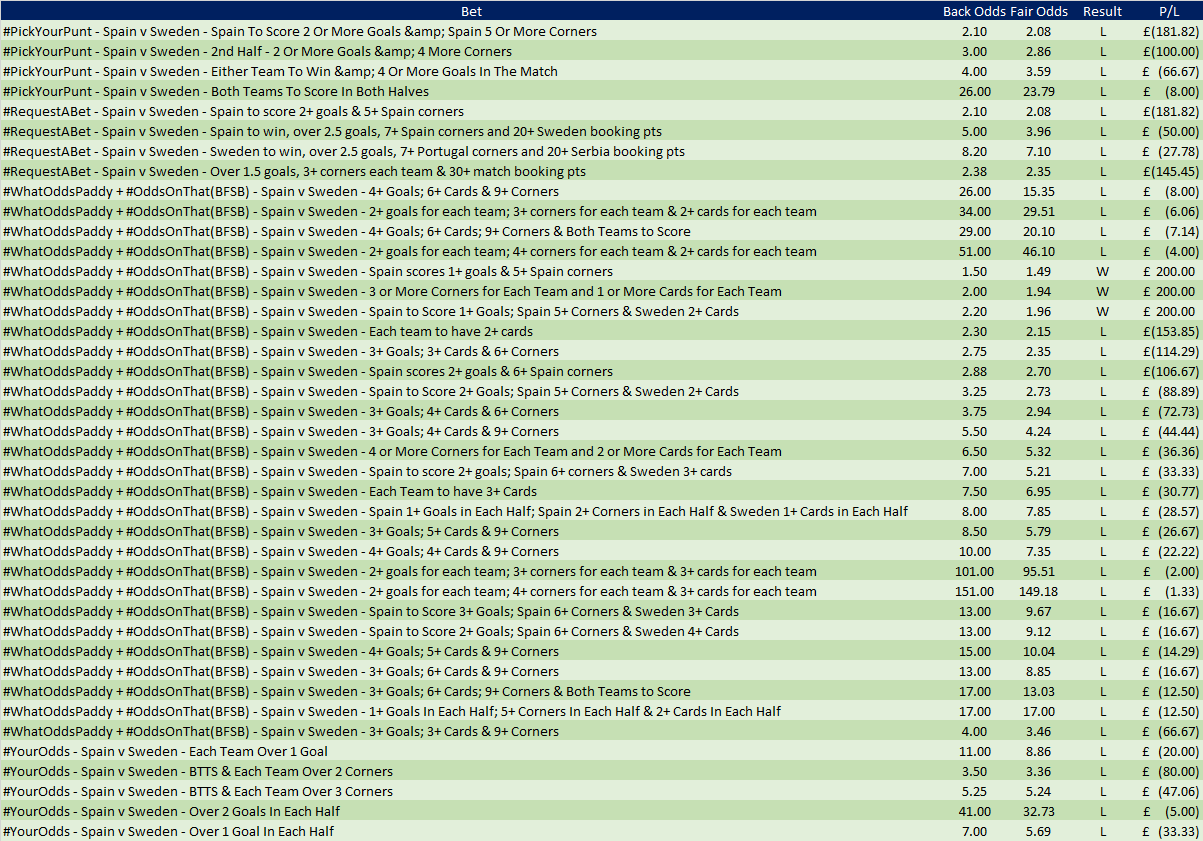This screenshot has width=1203, height=841.
Task: Click the 'Over 1 Goal In Each Half' bet
Action: [169, 831]
